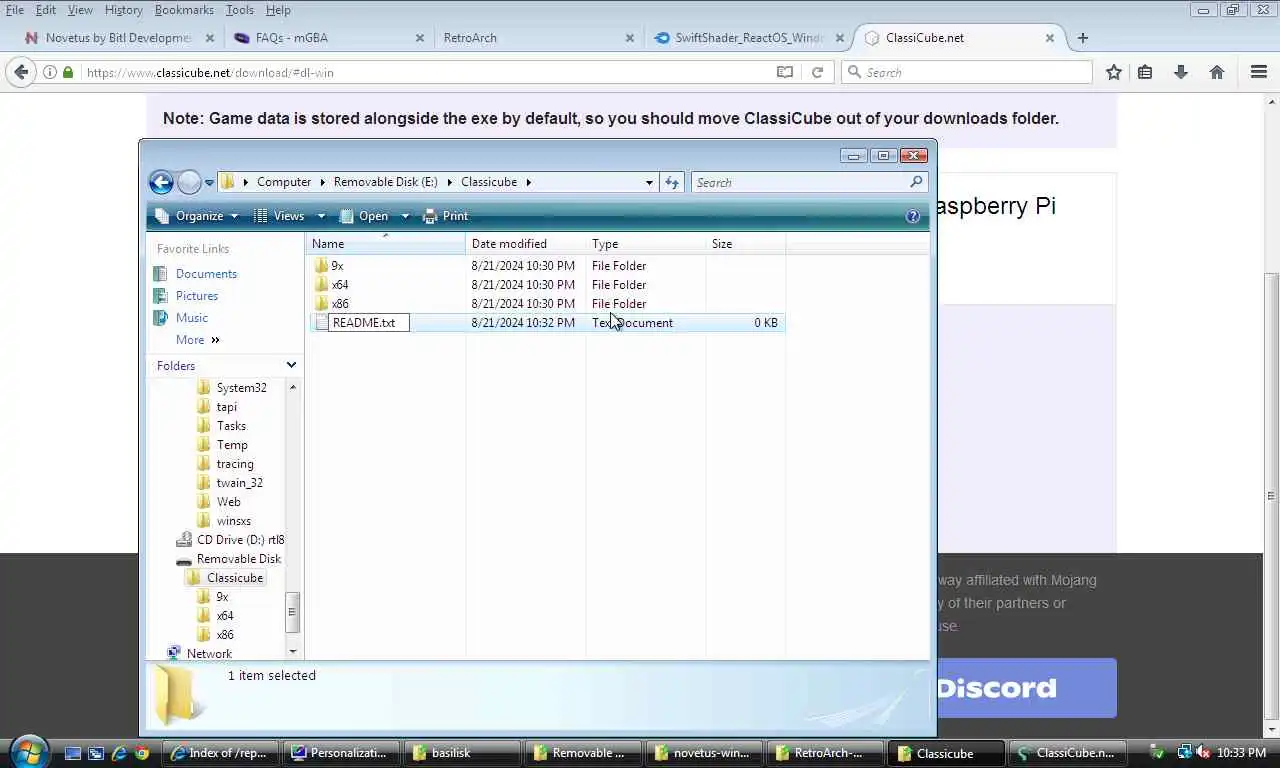Select Tasks folder in tree
The image size is (1280, 768).
[x=231, y=426]
